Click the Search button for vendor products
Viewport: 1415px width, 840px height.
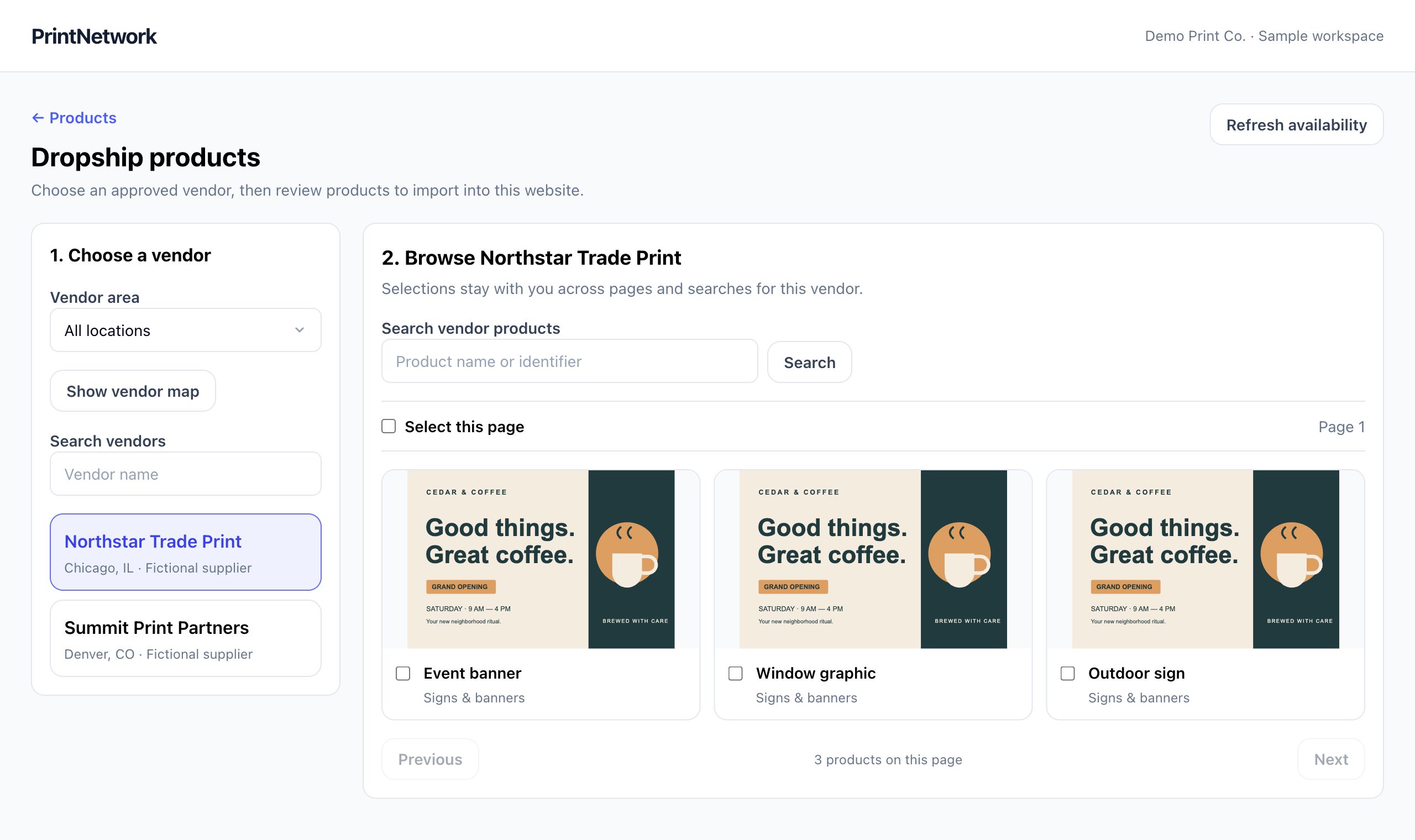tap(809, 363)
